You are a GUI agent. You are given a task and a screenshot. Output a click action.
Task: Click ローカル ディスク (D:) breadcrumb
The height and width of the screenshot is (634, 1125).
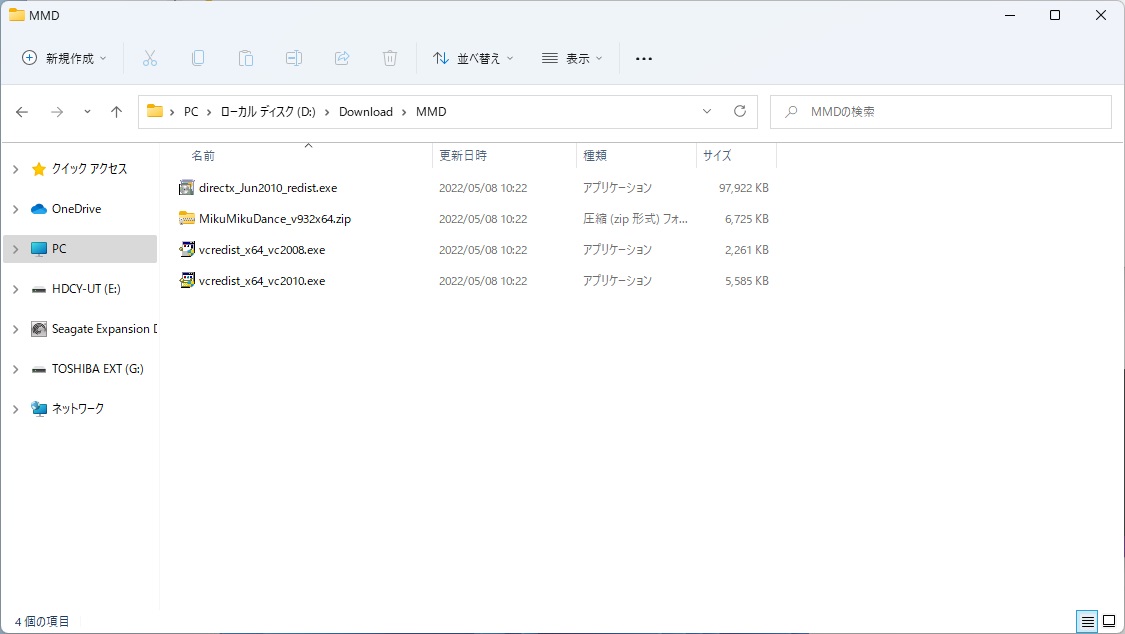(268, 112)
